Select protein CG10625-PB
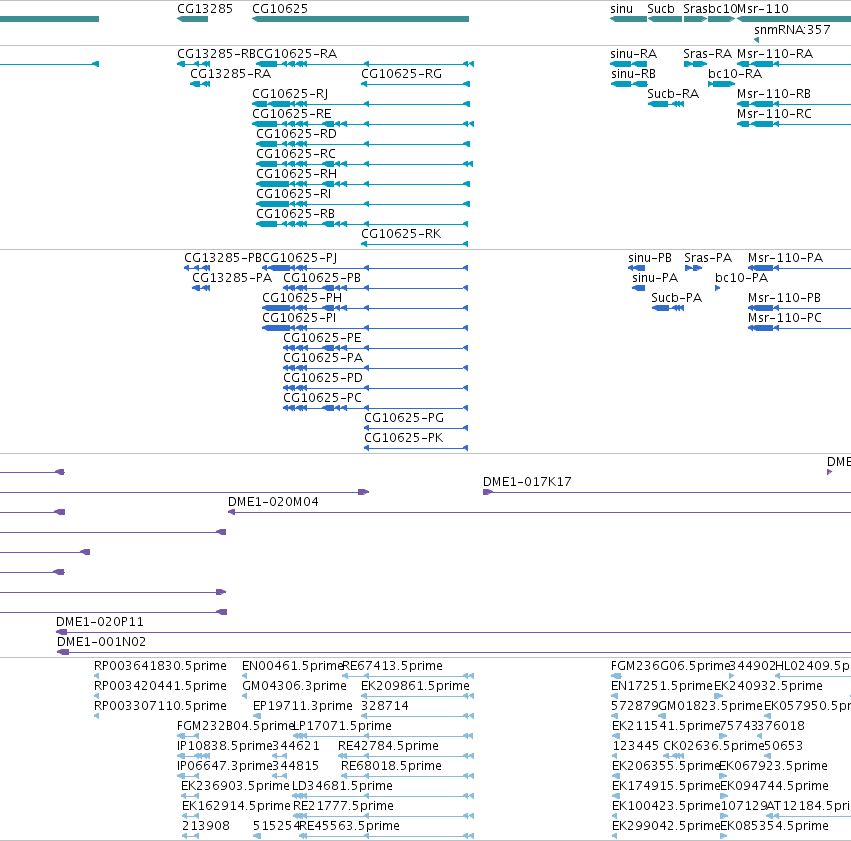851x841 pixels. pyautogui.click(x=322, y=278)
